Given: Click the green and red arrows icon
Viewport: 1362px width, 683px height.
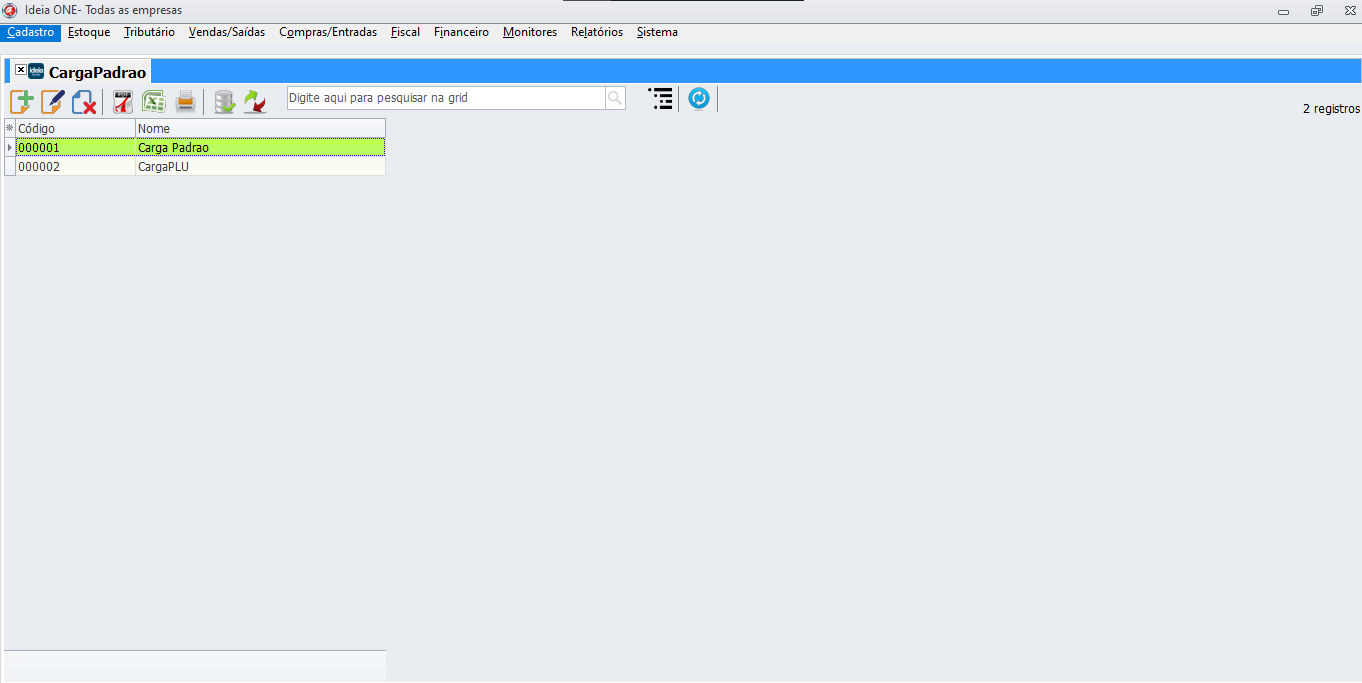Looking at the screenshot, I should (255, 101).
